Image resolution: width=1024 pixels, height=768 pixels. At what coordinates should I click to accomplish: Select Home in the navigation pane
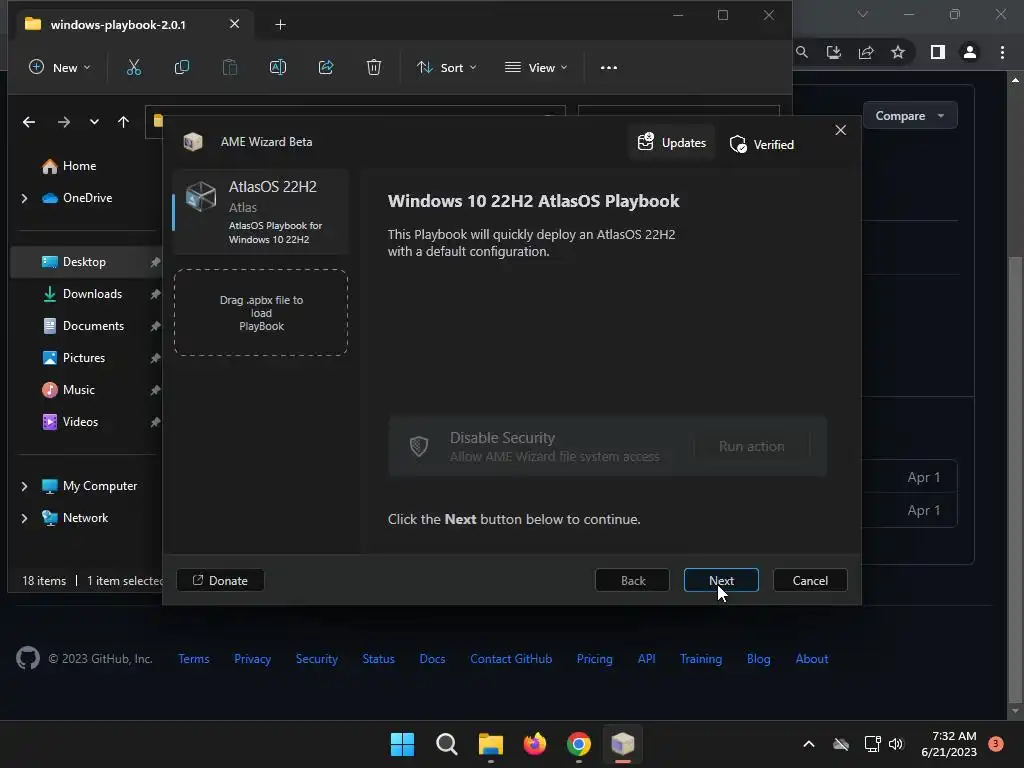[x=69, y=166]
